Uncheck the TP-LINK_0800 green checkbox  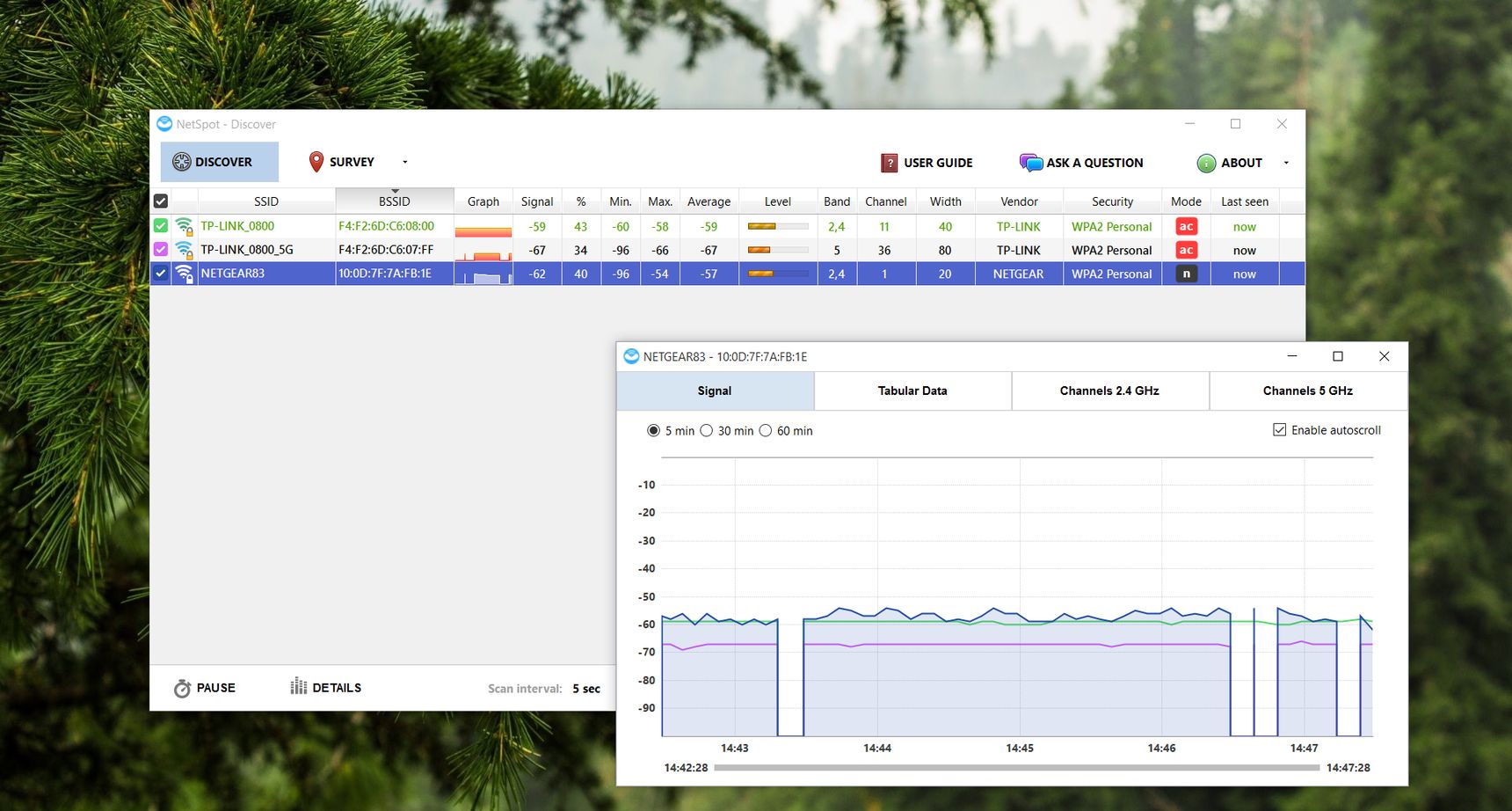161,226
